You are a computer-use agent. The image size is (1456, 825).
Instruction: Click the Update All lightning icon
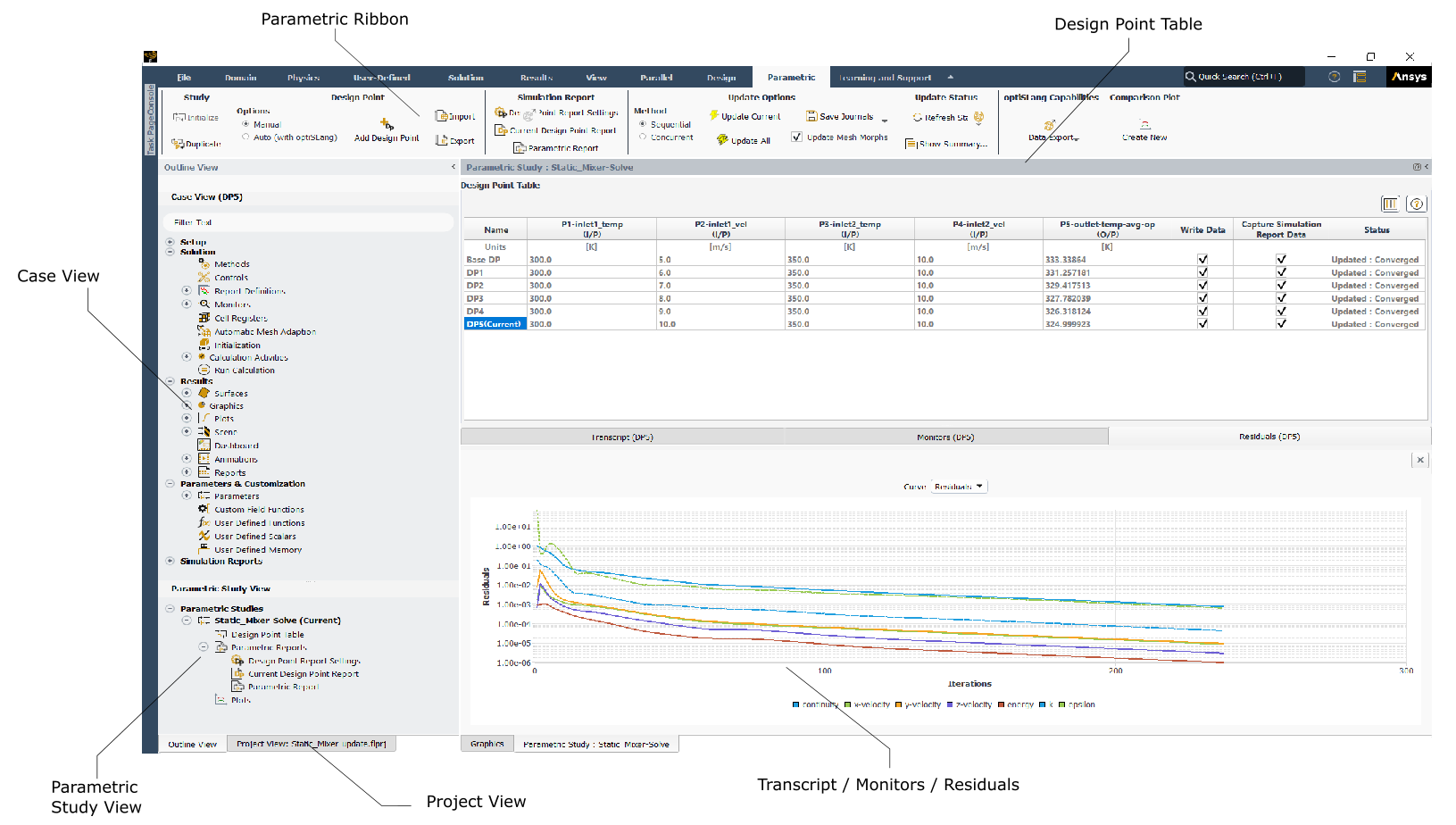pos(722,140)
